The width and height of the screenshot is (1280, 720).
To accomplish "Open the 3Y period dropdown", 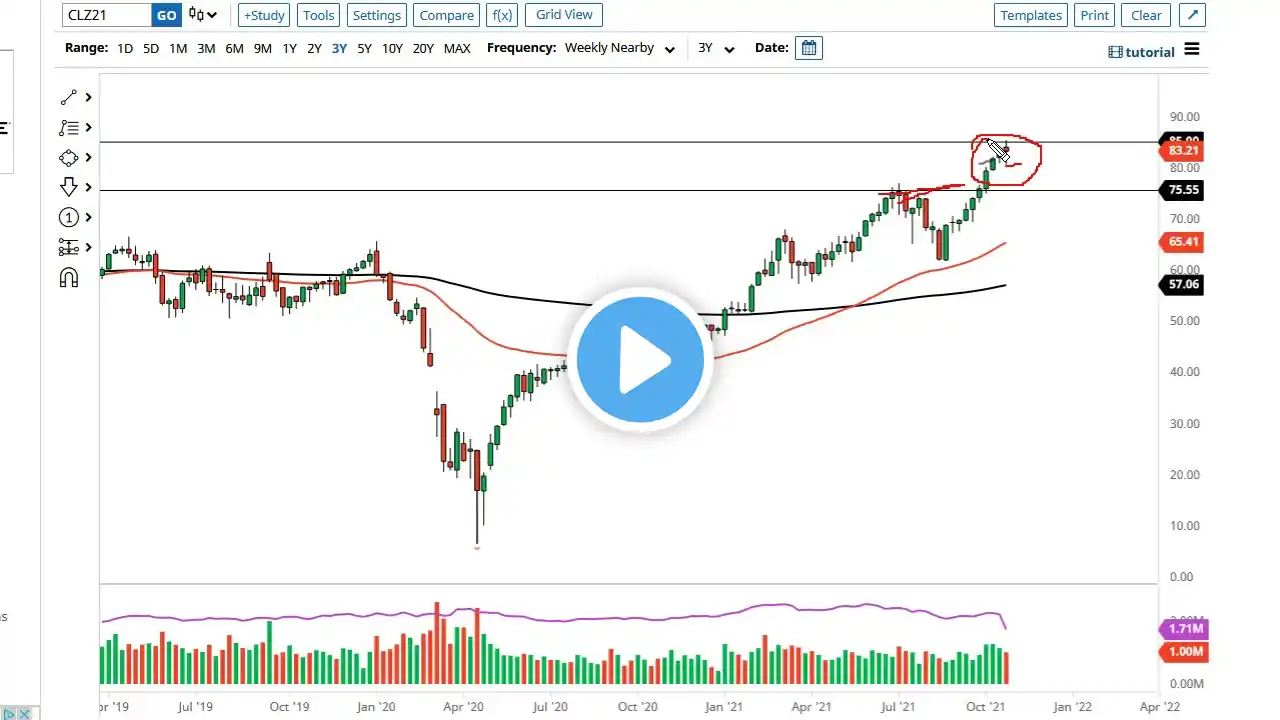I will [716, 48].
